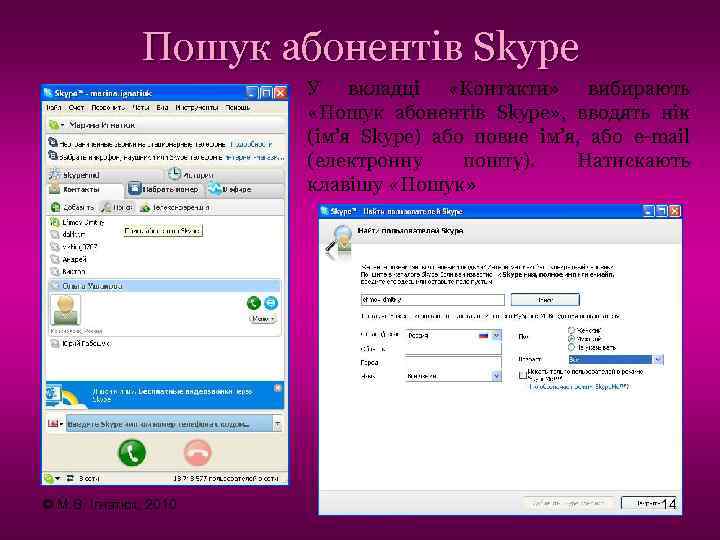Minimize the Find Skype users window
Screen dimensions: 720x540
click(x=648, y=211)
